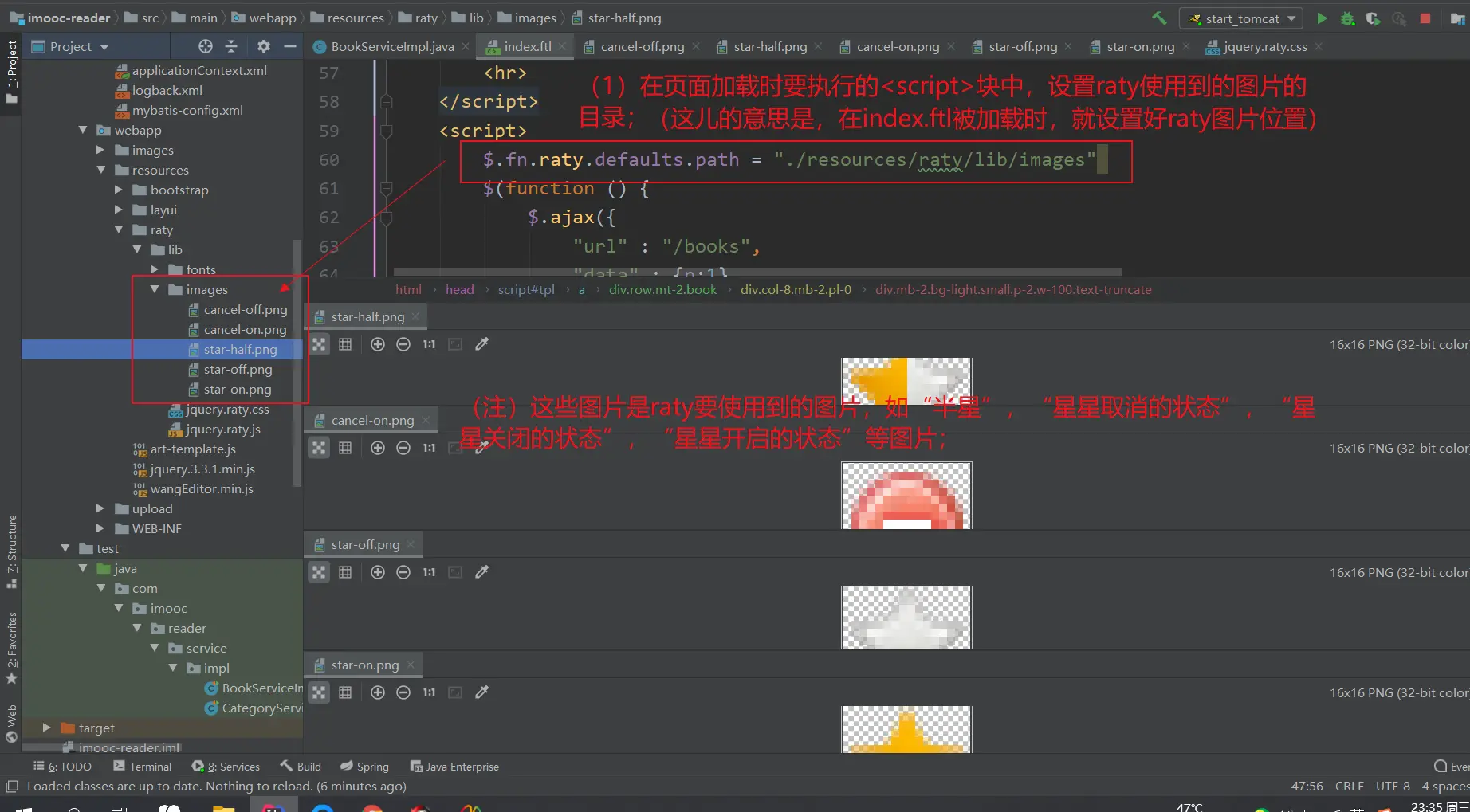1470x812 pixels.
Task: Toggle grid in star-off.png viewer
Action: tap(345, 572)
